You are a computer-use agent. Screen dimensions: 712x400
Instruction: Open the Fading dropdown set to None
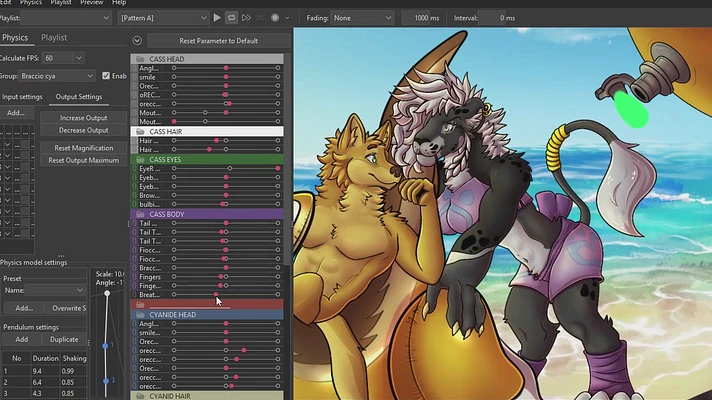[362, 18]
